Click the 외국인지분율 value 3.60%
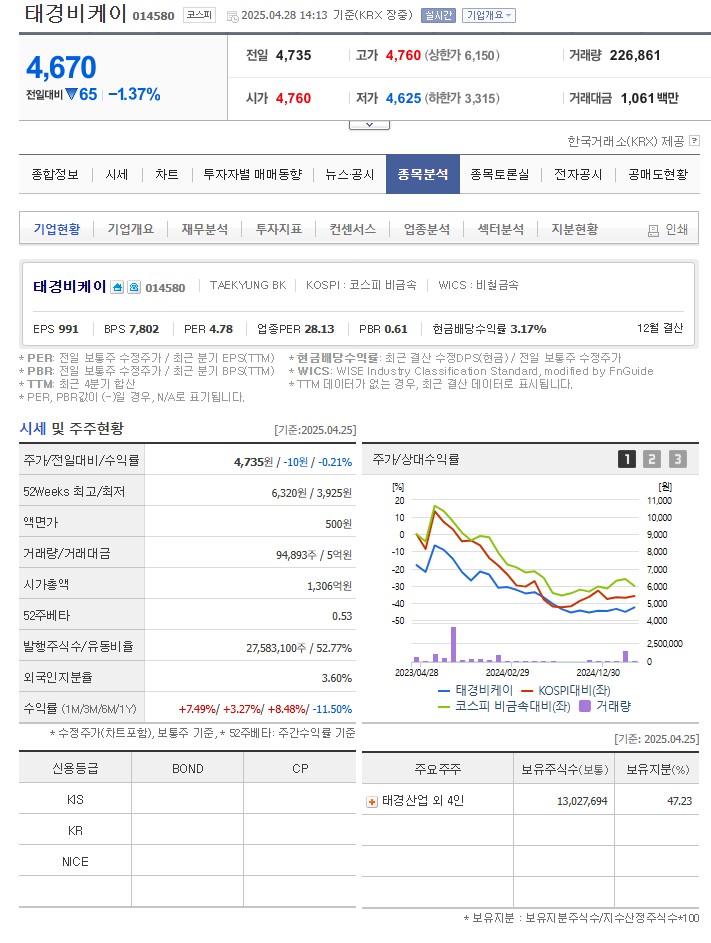The image size is (711, 943). click(336, 678)
